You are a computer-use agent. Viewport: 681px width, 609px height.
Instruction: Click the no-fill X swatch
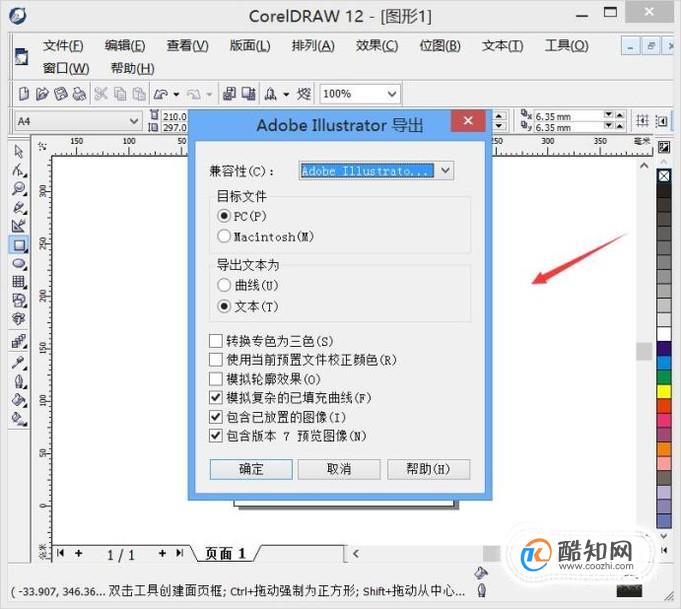664,176
